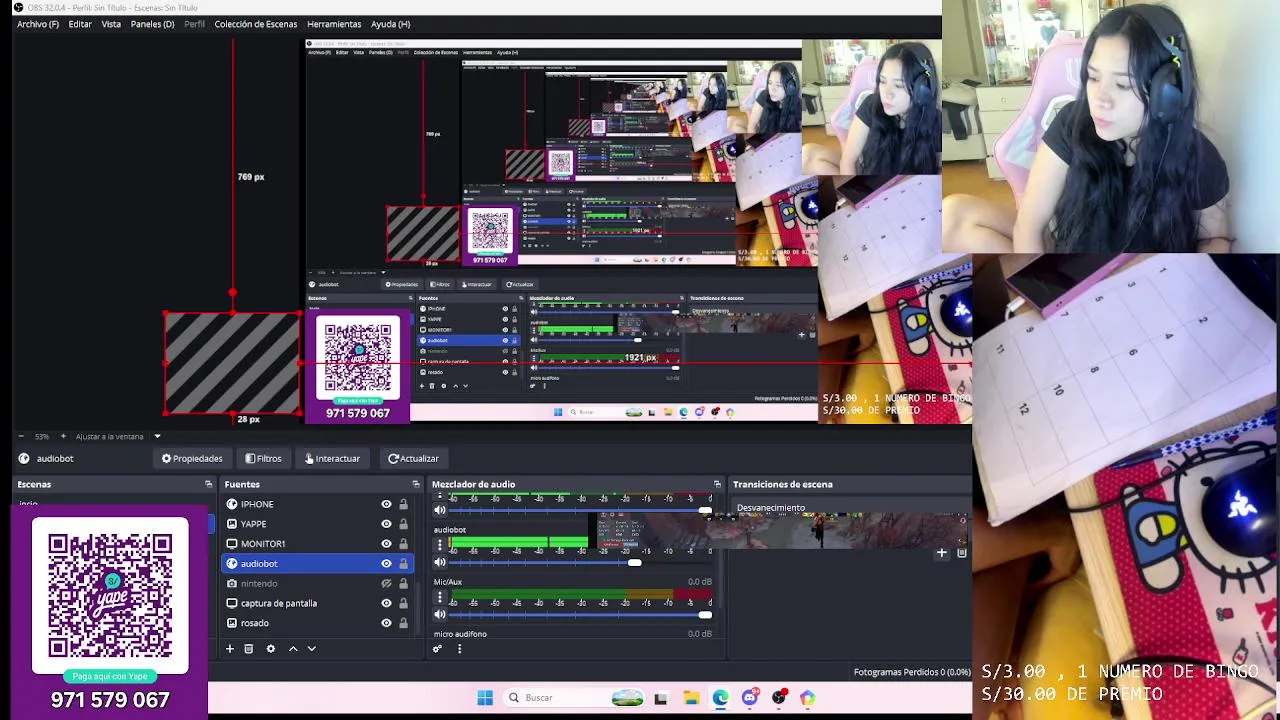Pop out the Escenas dock
This screenshot has height=720, width=1280.
(x=208, y=484)
